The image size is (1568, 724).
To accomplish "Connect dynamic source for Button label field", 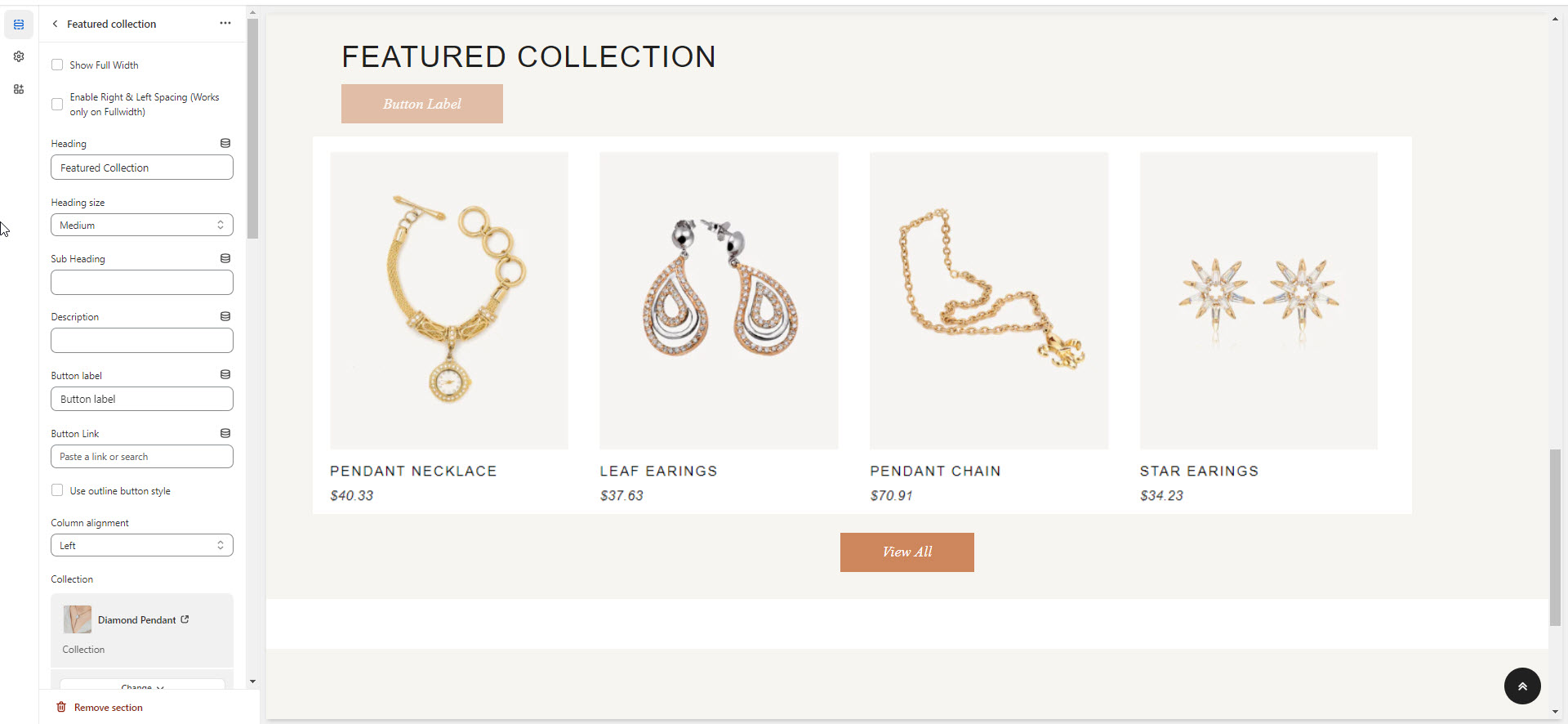I will click(x=225, y=374).
